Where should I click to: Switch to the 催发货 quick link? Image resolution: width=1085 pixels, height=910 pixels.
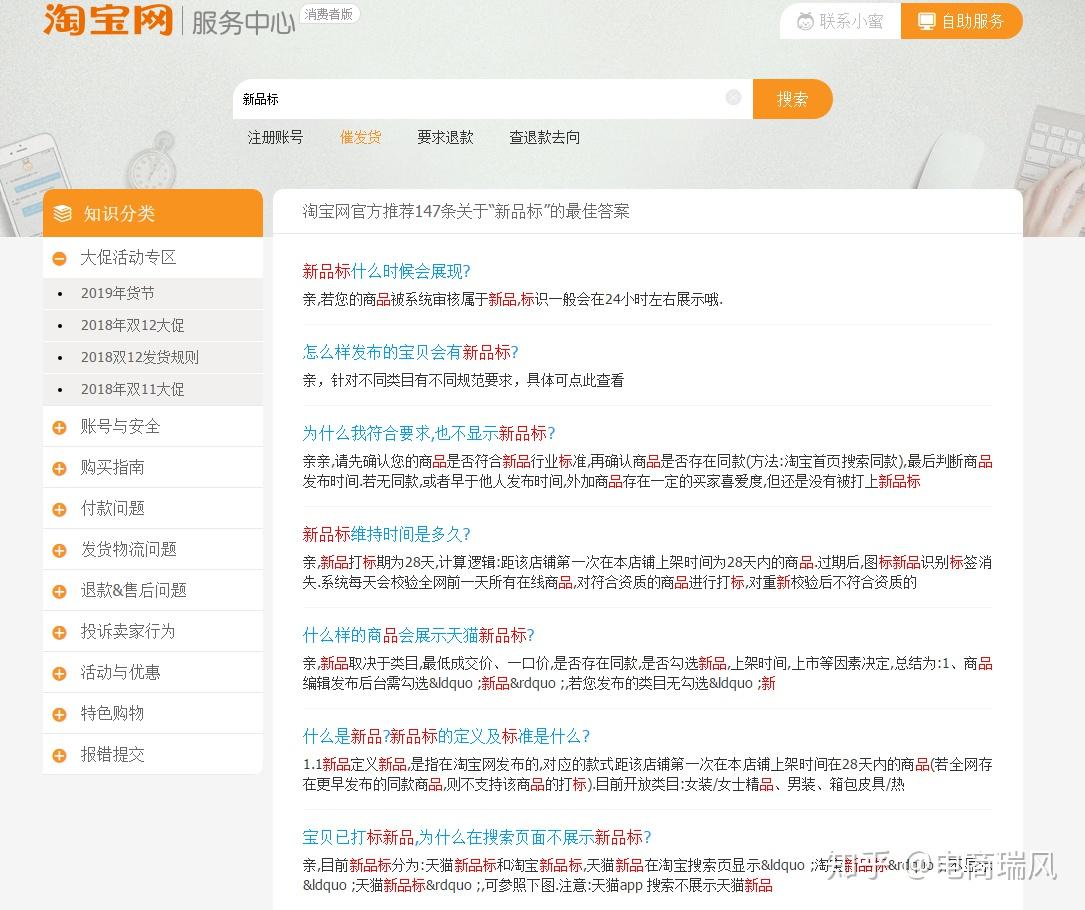(x=360, y=137)
